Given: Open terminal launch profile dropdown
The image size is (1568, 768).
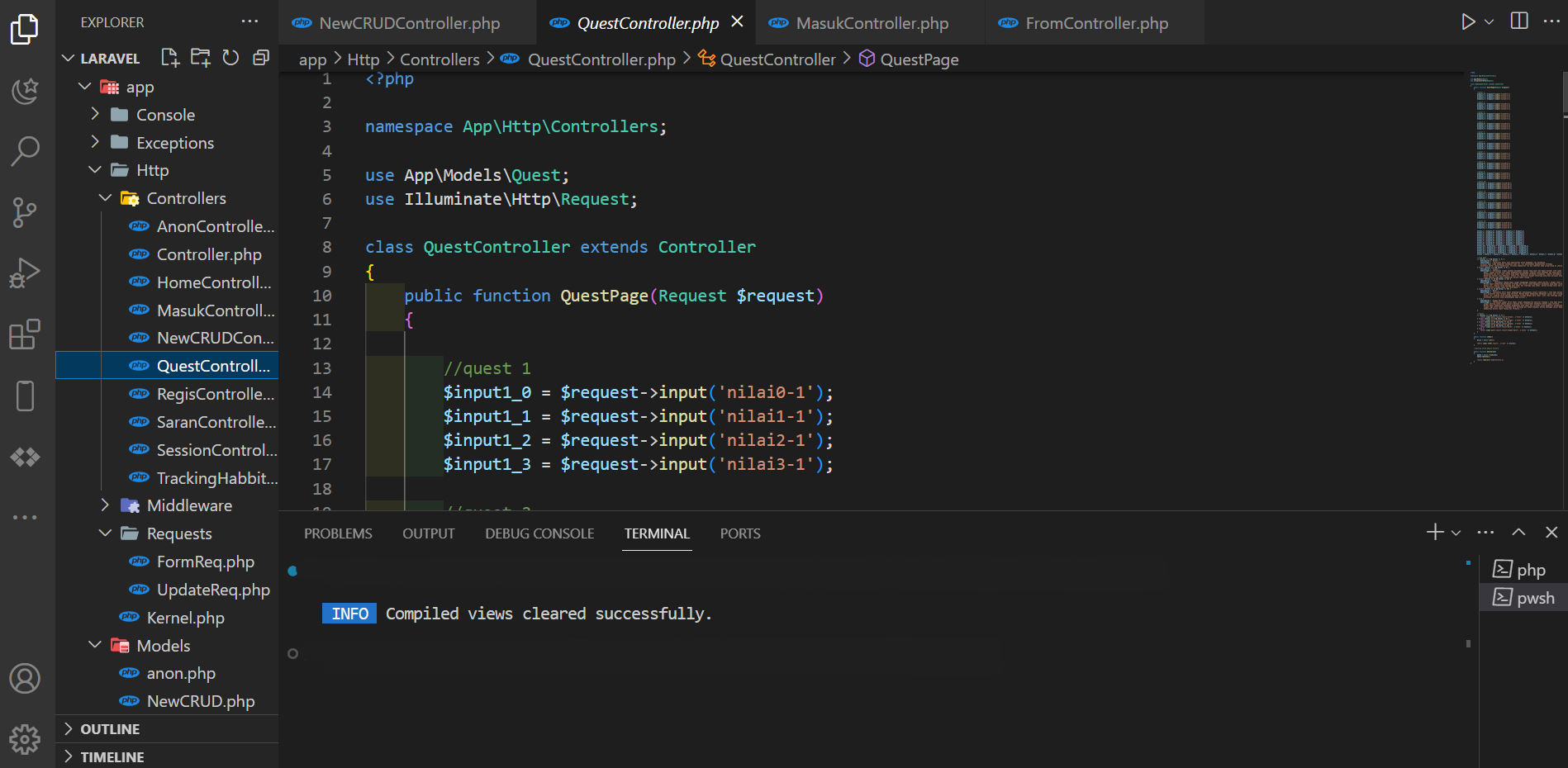Looking at the screenshot, I should click(1456, 533).
